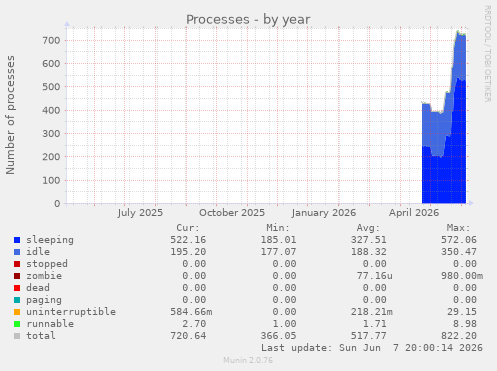The height and width of the screenshot is (371, 497).
Task: Click the 'stopped' legend label
Action: tap(47, 264)
